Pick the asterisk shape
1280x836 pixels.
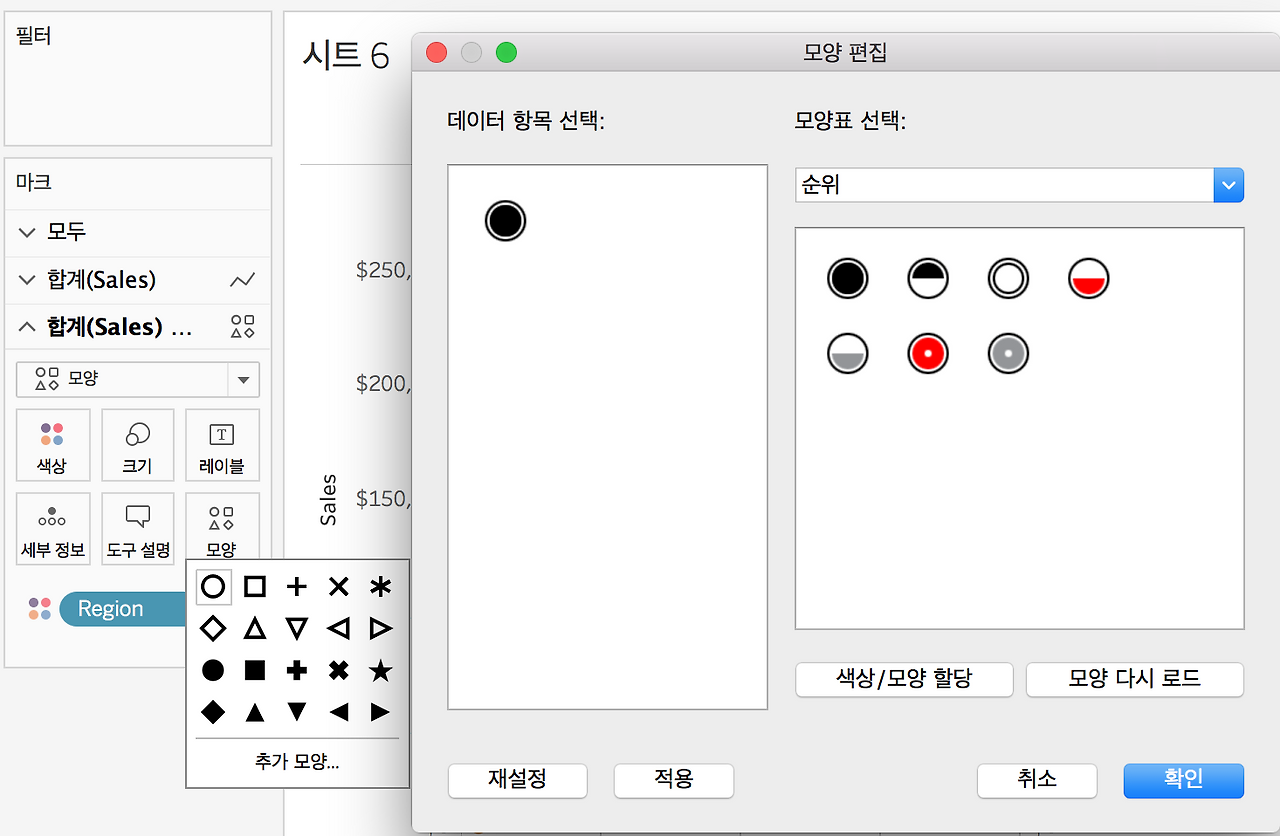point(380,587)
